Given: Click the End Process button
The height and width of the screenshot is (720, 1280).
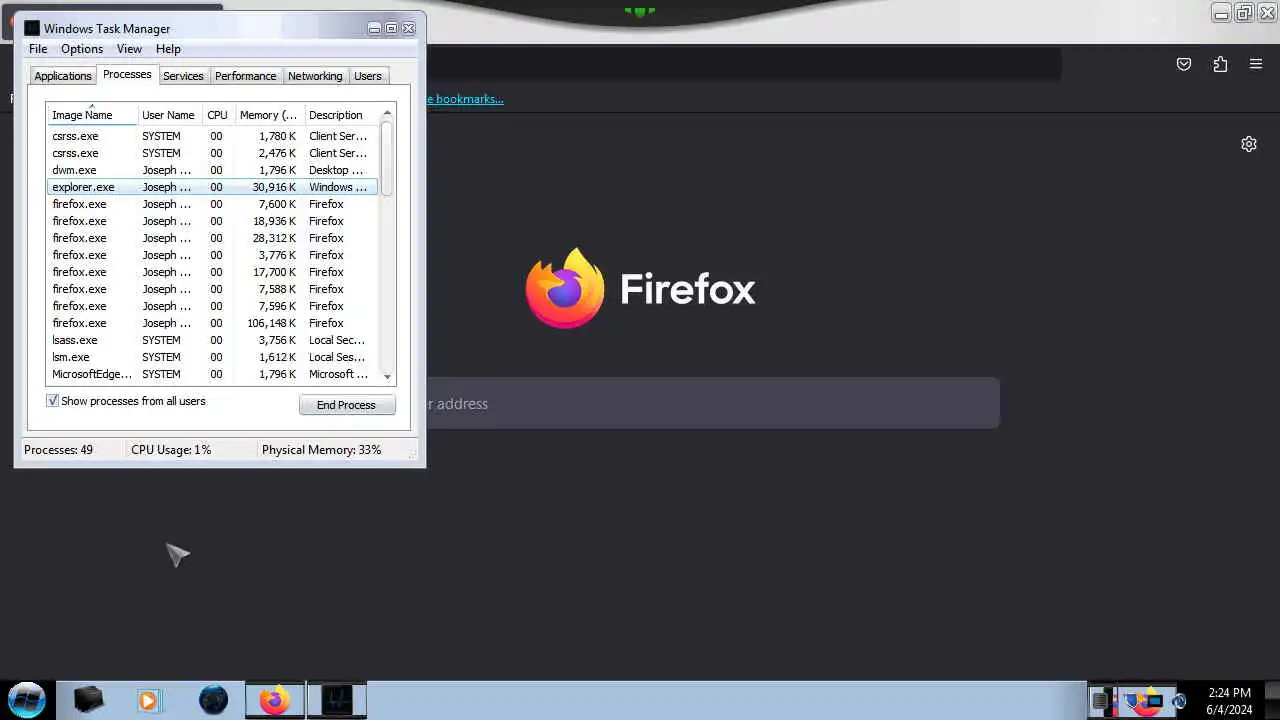Looking at the screenshot, I should click(347, 405).
